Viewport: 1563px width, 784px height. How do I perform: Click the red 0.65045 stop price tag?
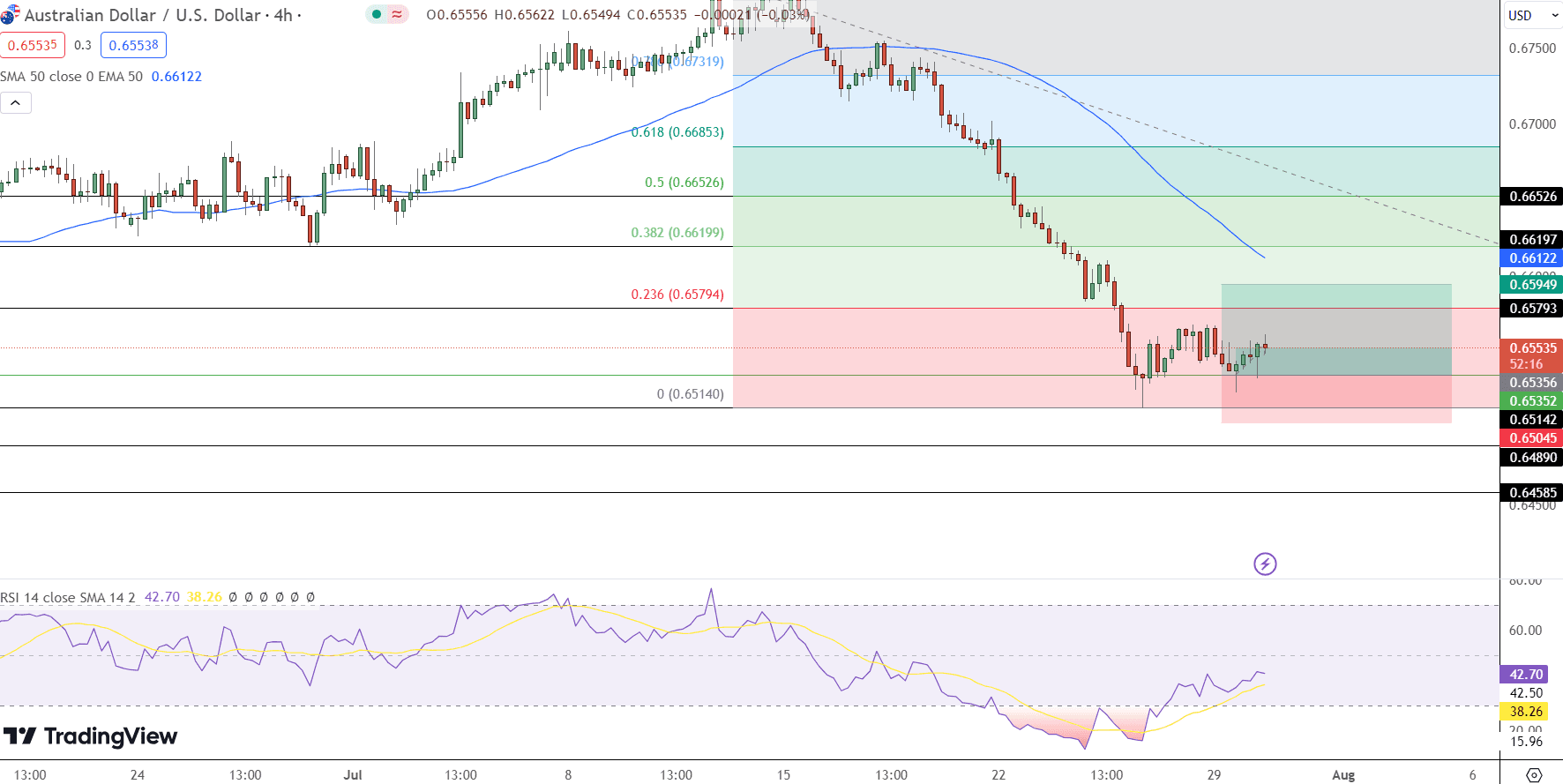click(x=1532, y=438)
